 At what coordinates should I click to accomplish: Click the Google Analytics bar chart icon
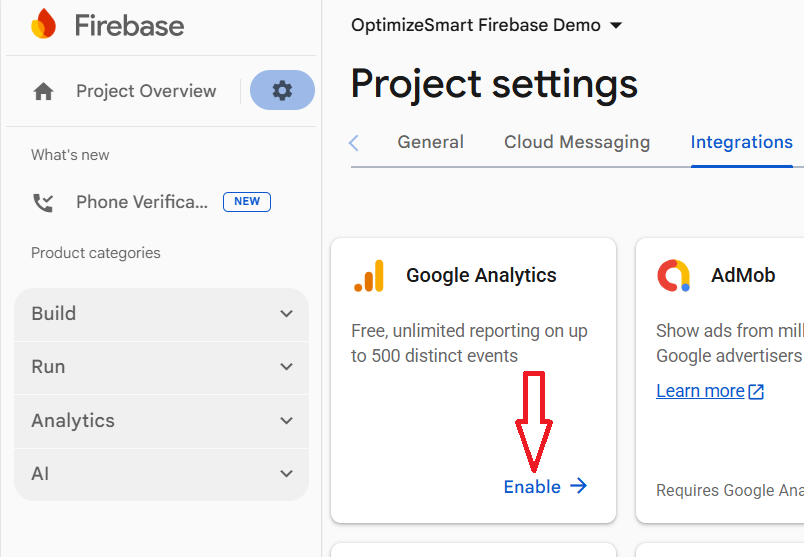click(369, 276)
